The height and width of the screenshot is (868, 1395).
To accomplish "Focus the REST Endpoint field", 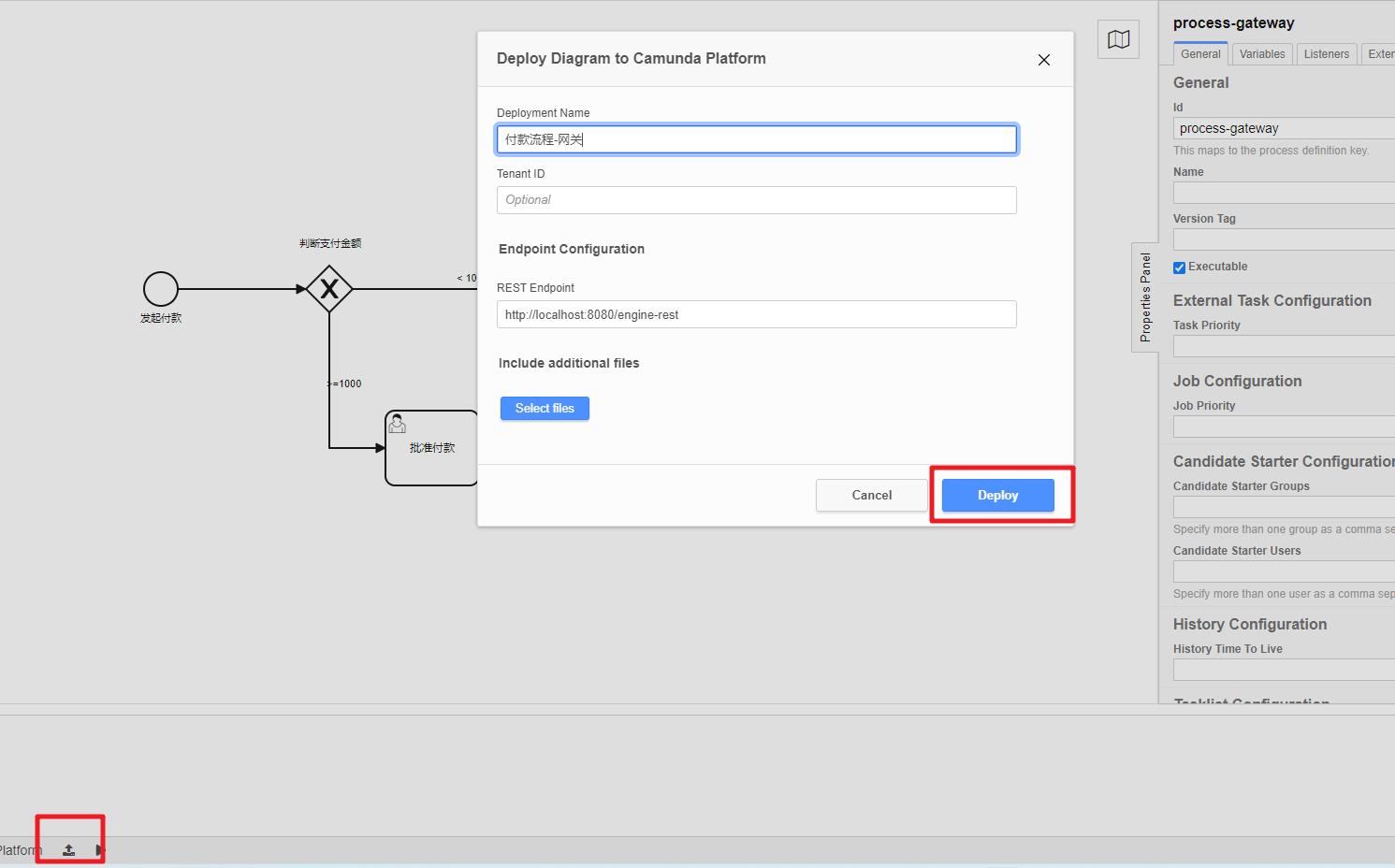I will pyautogui.click(x=757, y=314).
